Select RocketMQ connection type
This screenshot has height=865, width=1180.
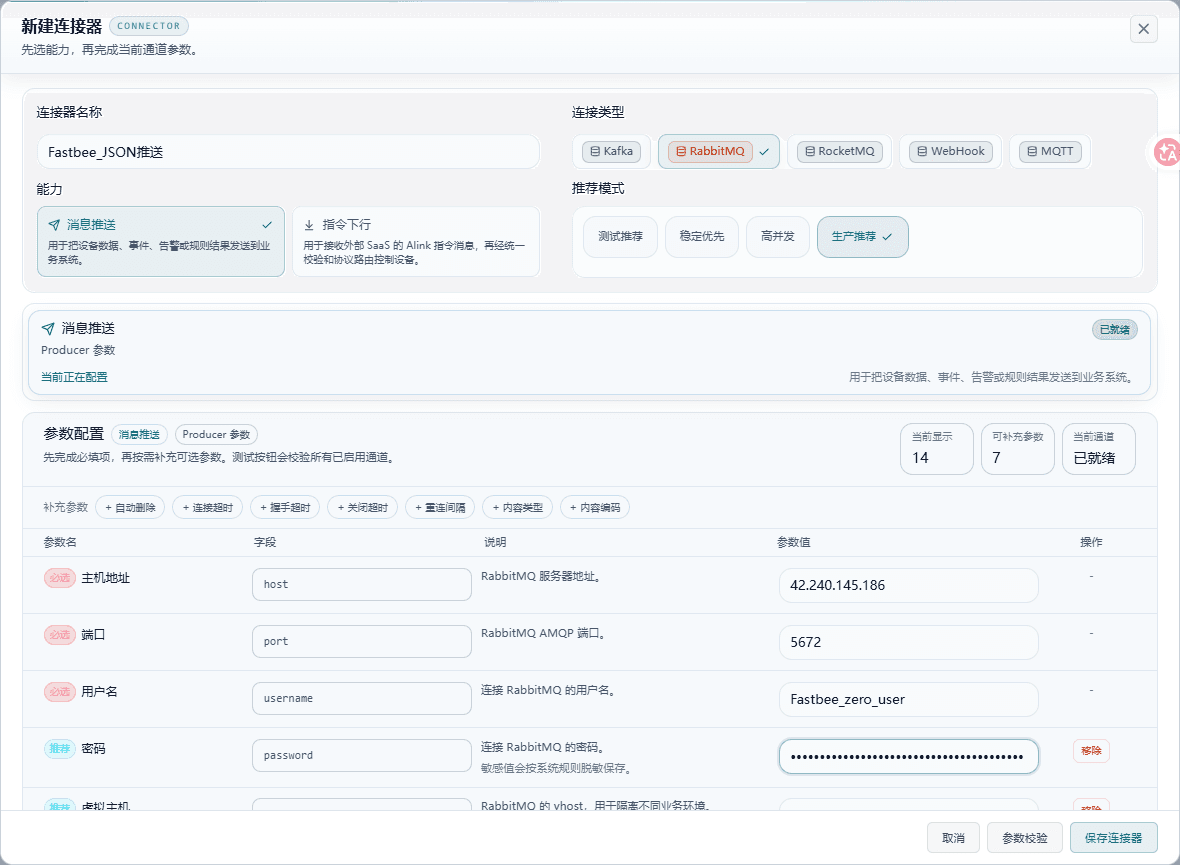coord(840,151)
